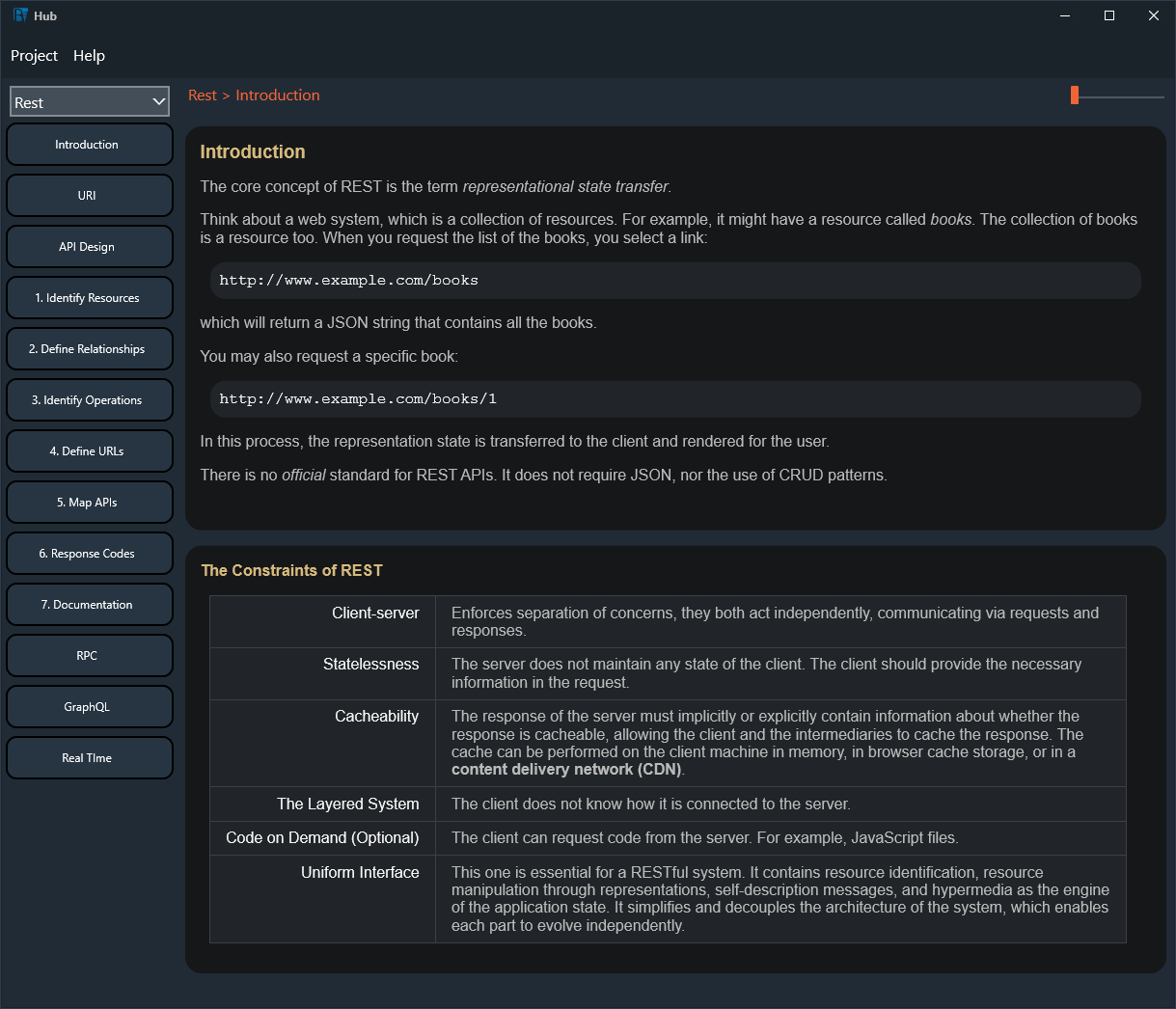Viewport: 1176px width, 1009px height.
Task: Click the 'Rest' breadcrumb link
Action: (203, 95)
